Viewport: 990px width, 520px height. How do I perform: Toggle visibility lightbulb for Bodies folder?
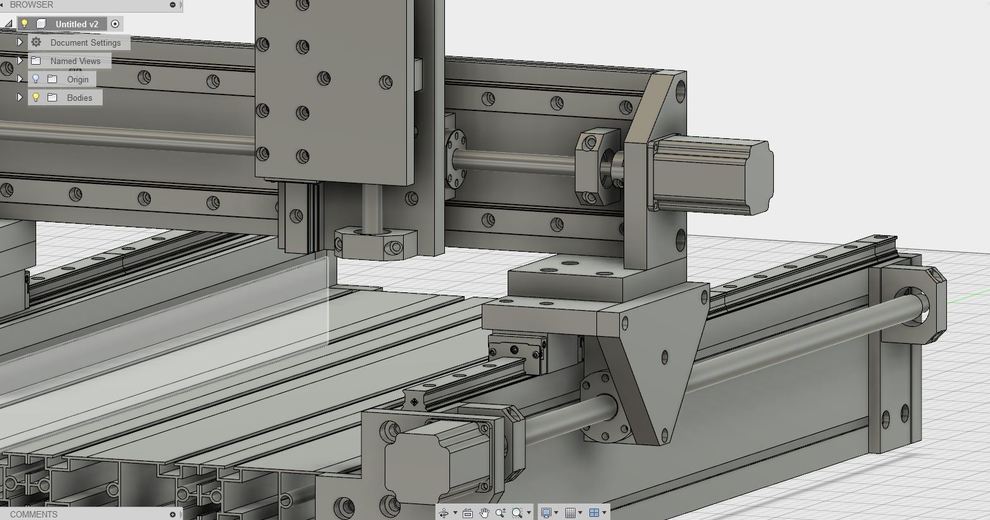click(x=36, y=98)
